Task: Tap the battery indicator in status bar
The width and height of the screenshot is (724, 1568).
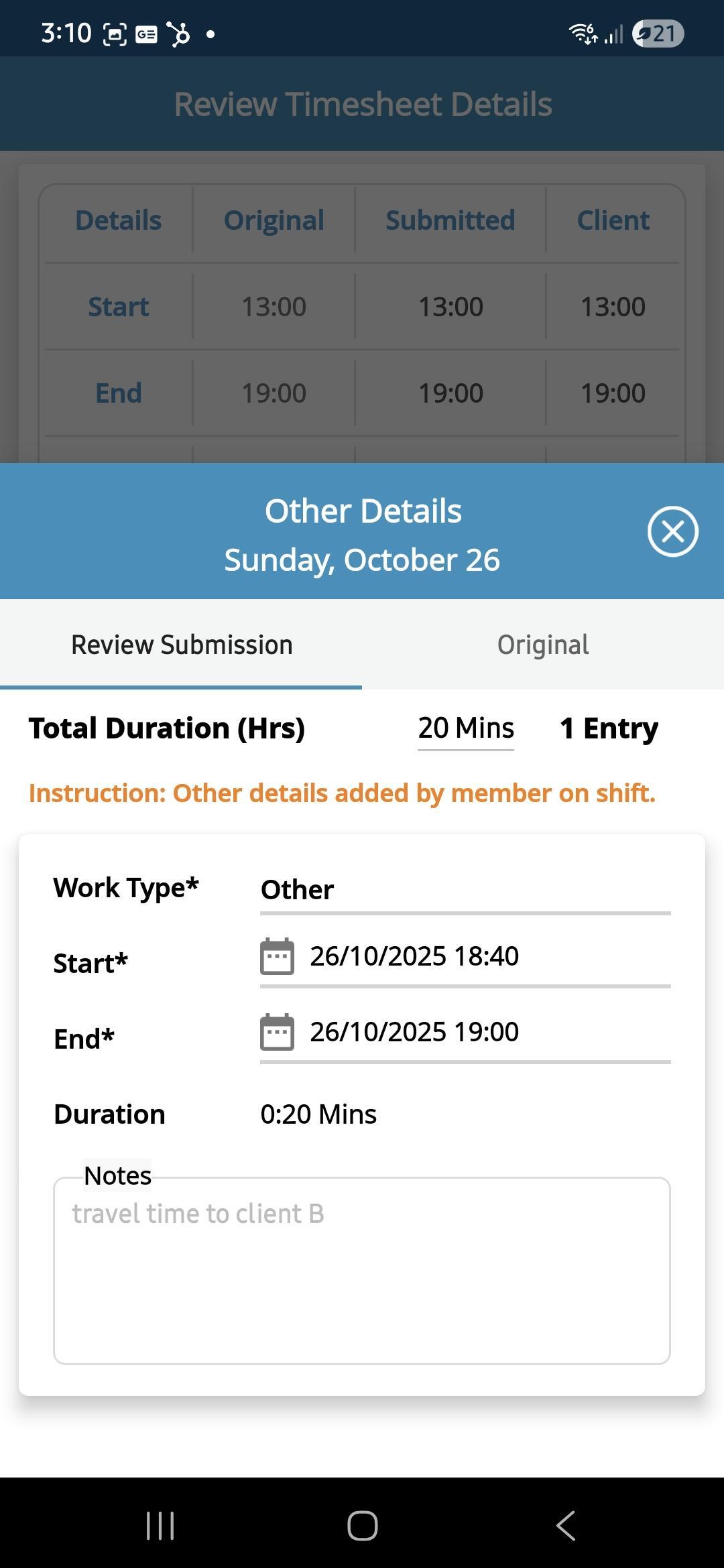Action: click(x=658, y=34)
